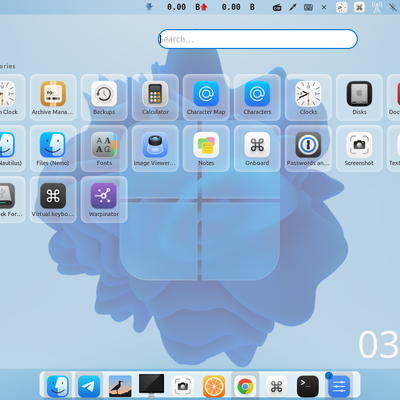Open the Onboard keyboard app in grid
The width and height of the screenshot is (400, 400).
pyautogui.click(x=257, y=148)
